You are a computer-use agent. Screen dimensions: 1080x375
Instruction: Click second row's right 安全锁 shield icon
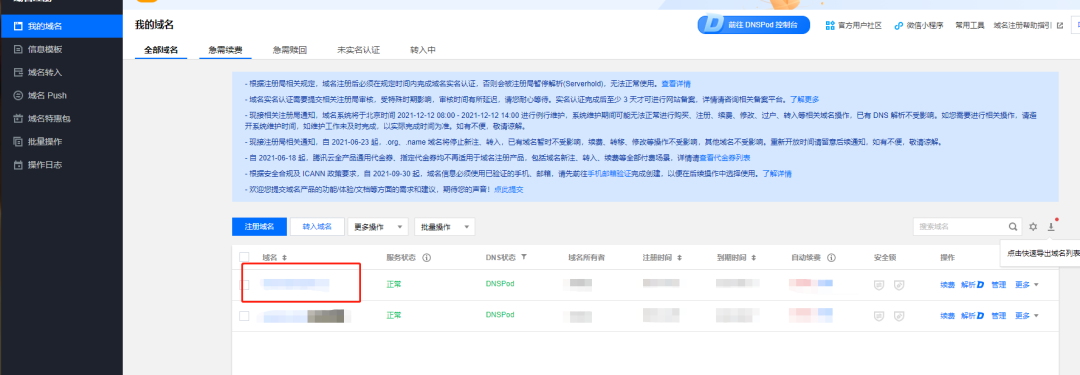click(x=899, y=316)
